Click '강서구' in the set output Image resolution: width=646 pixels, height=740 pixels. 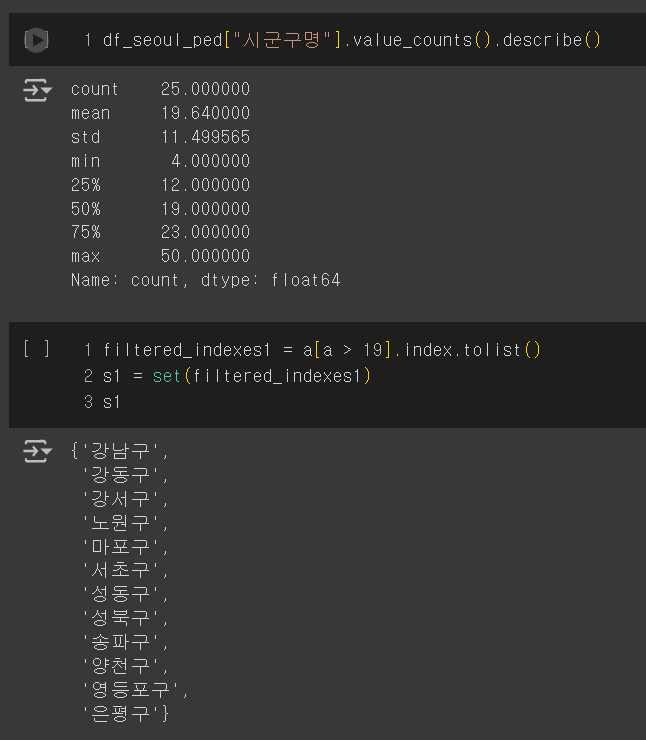pos(120,499)
